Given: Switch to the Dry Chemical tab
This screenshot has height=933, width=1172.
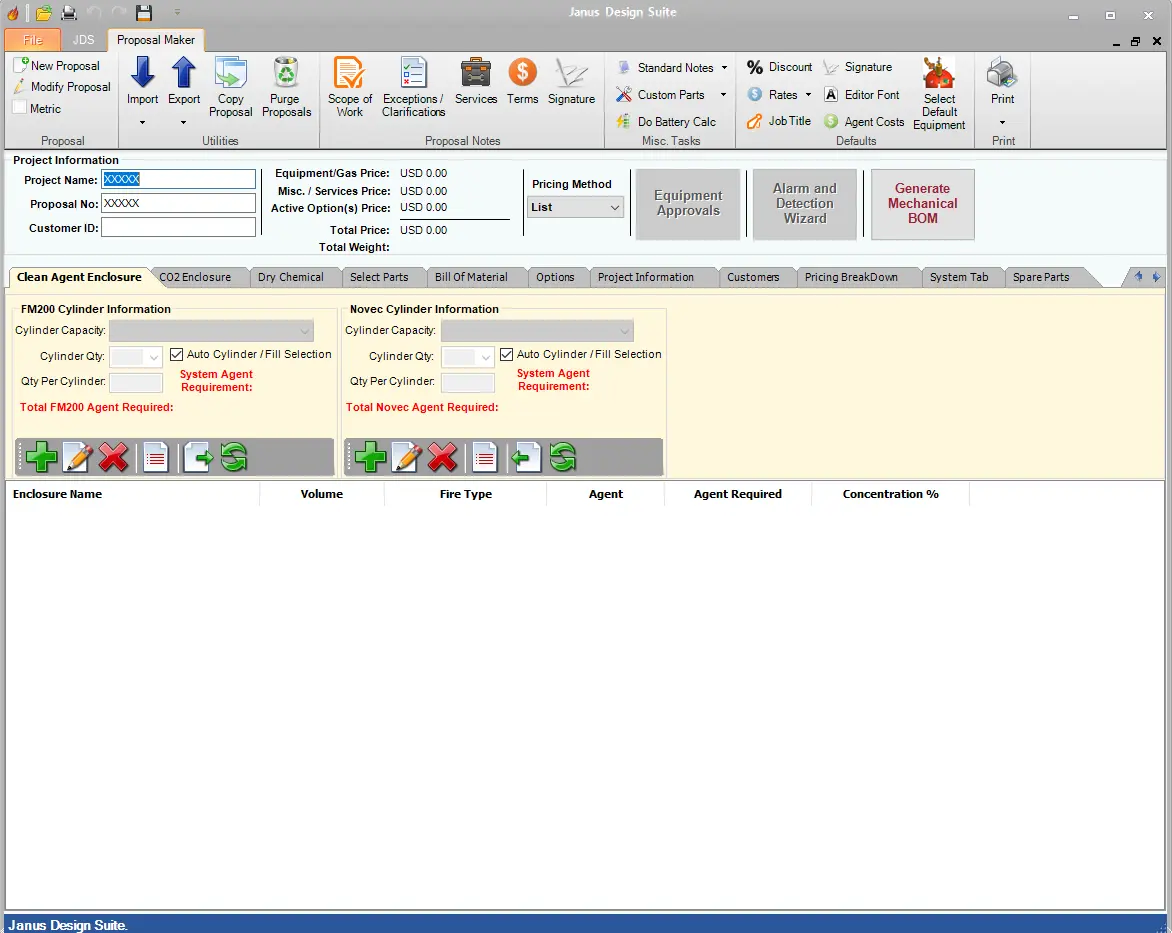Looking at the screenshot, I should point(291,277).
